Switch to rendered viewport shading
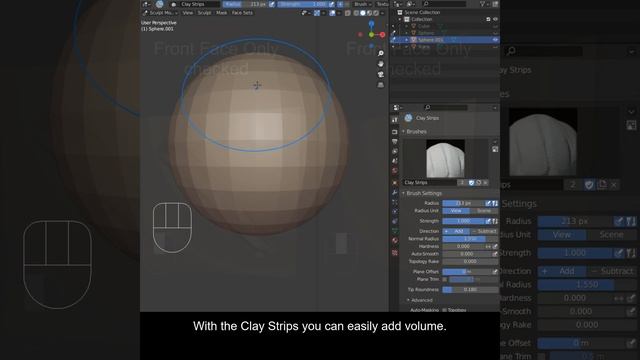 pos(376,13)
